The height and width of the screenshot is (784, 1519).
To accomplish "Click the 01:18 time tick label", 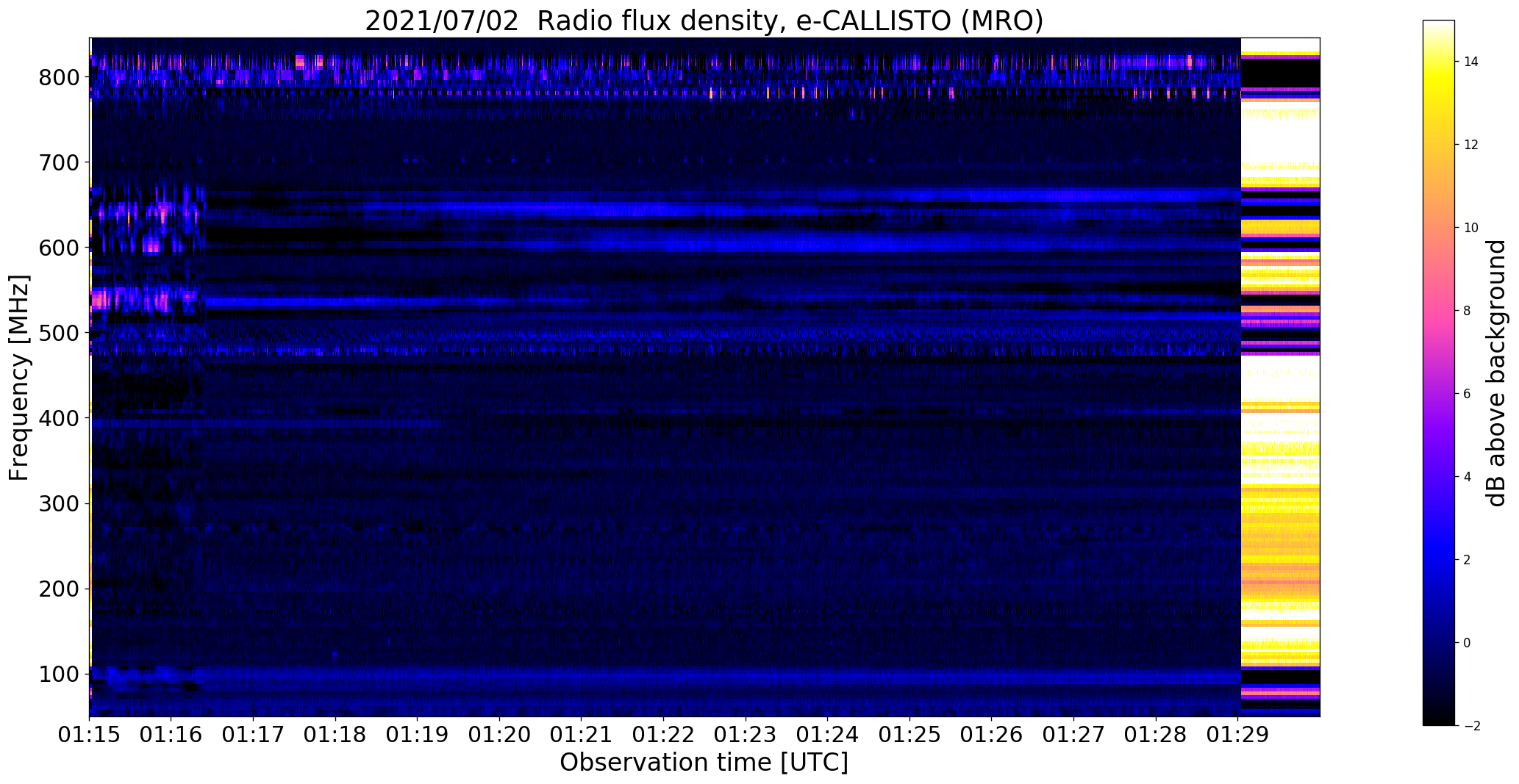I will [335, 735].
